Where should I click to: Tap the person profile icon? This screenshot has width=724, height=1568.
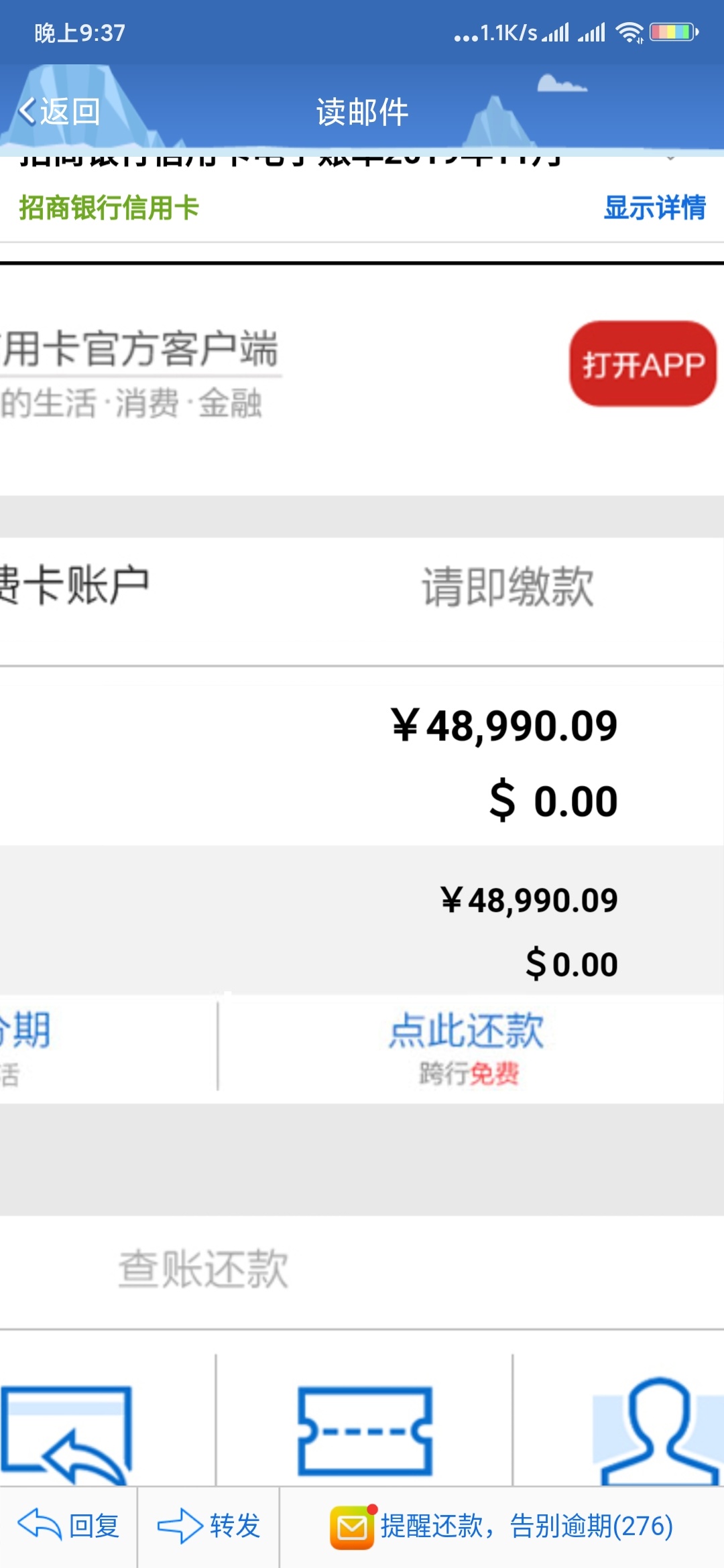(658, 1430)
